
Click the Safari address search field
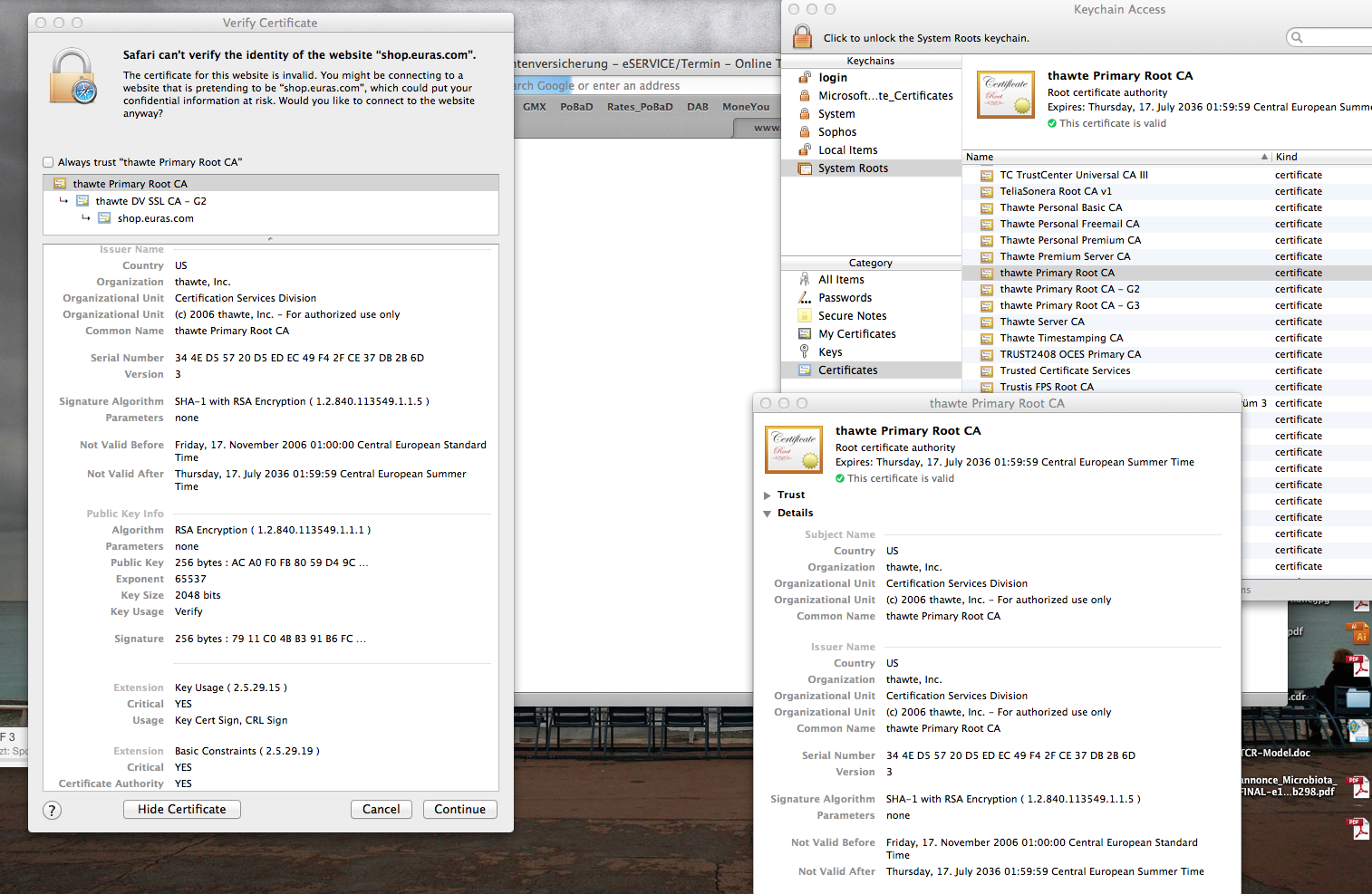(x=647, y=86)
